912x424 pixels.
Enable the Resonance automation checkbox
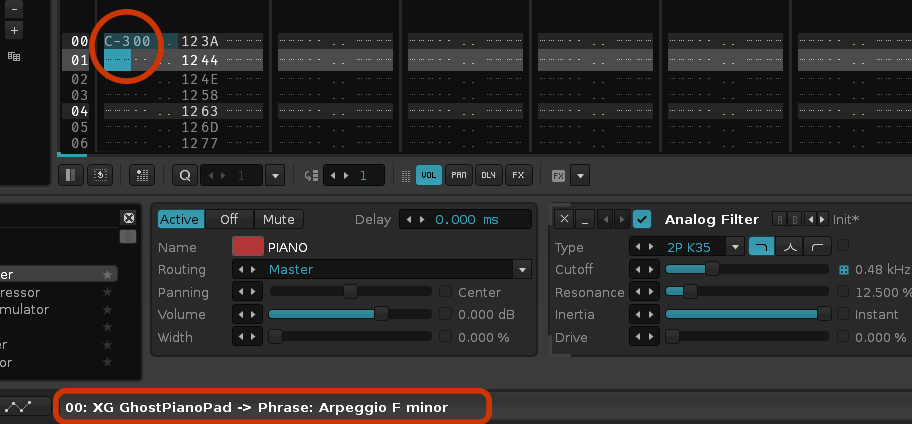click(843, 291)
